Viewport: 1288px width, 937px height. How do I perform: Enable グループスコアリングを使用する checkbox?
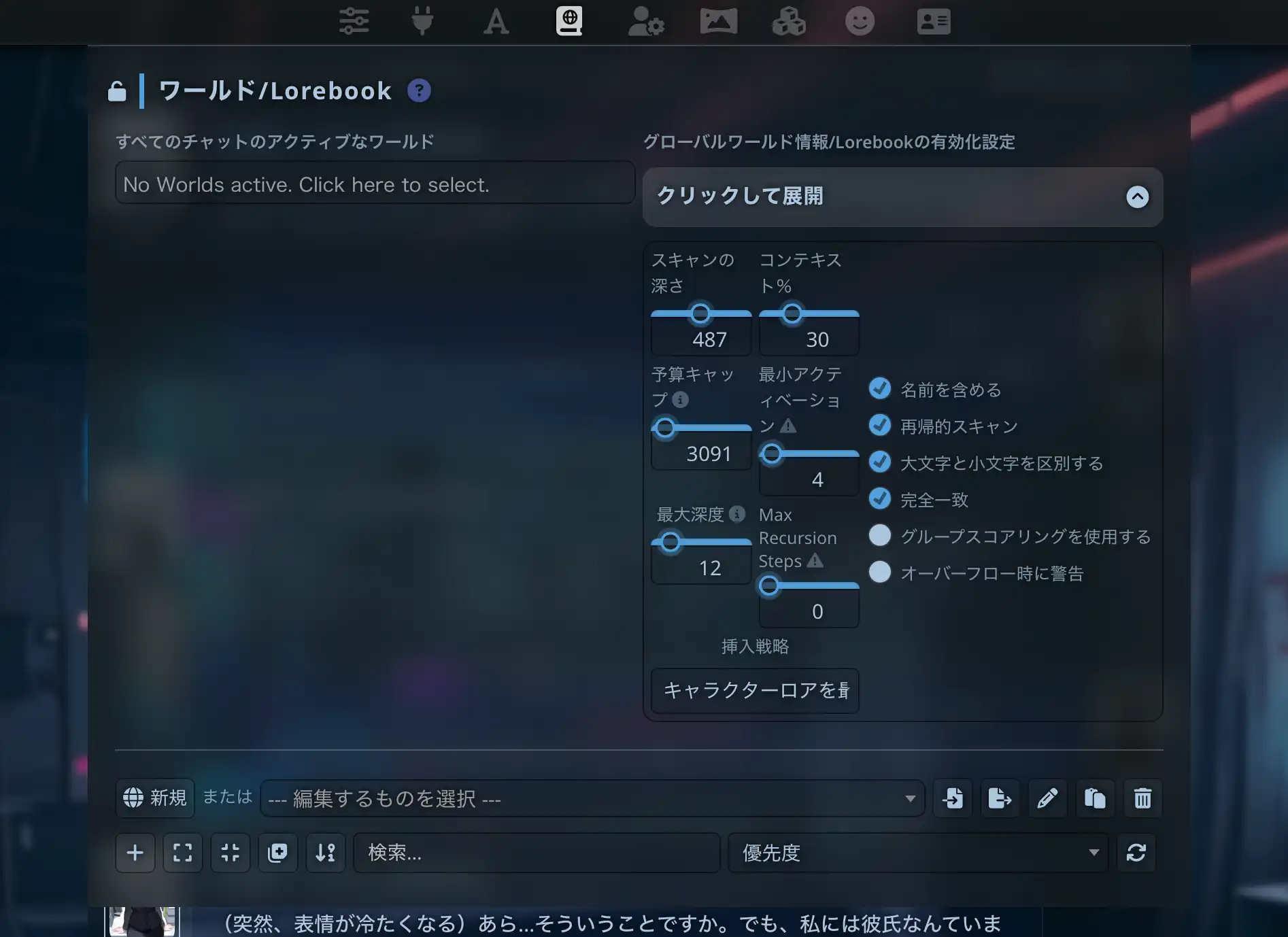pos(879,536)
